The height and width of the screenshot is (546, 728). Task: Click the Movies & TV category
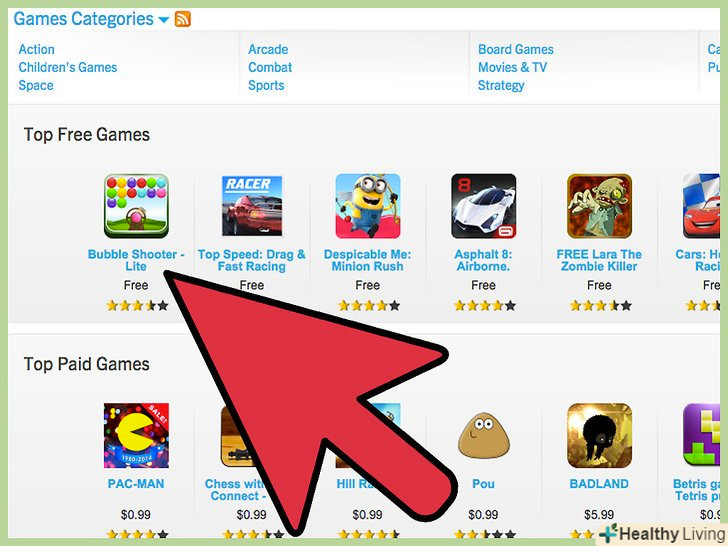pyautogui.click(x=513, y=67)
